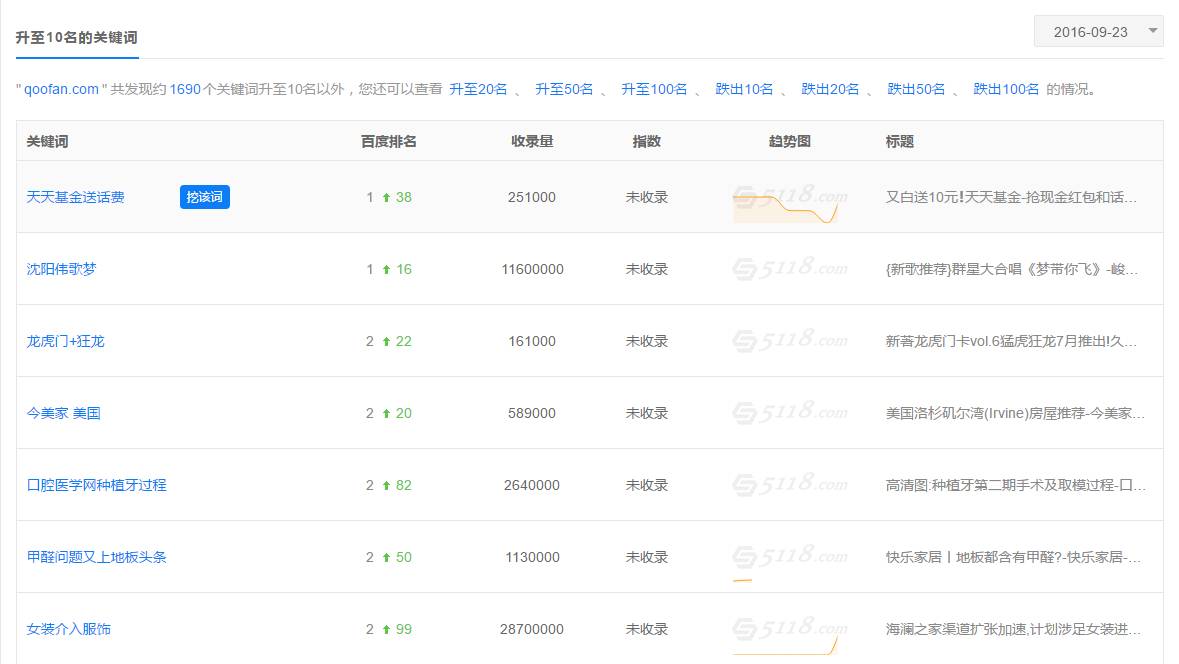Switch to the 升至10名的关键词 tab
The width and height of the screenshot is (1179, 664).
click(x=77, y=37)
